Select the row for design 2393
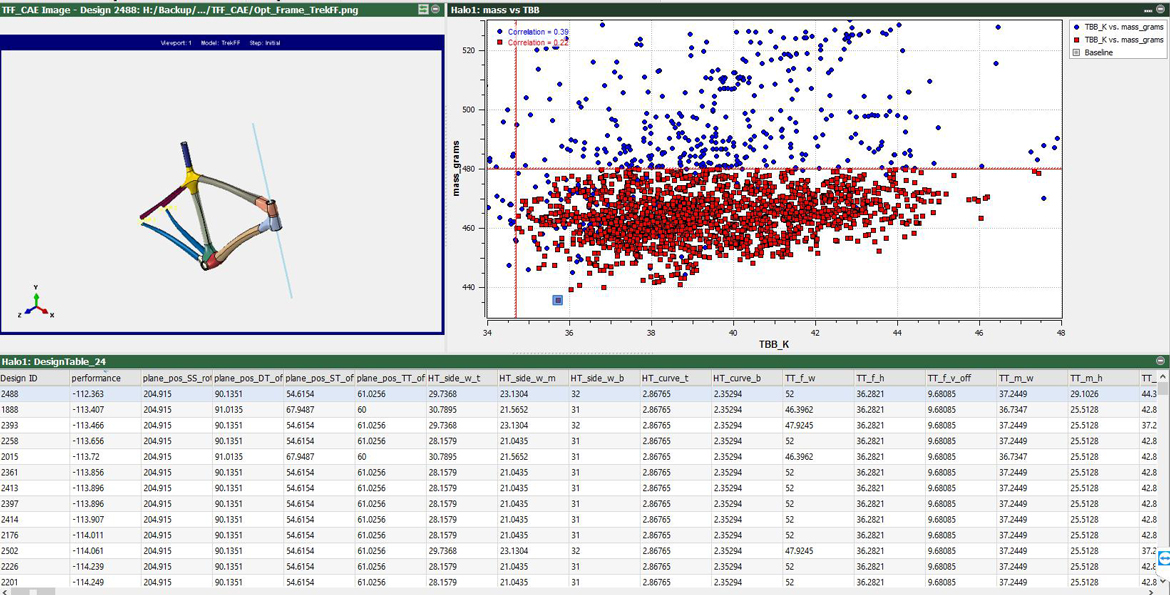The width and height of the screenshot is (1170, 595). point(19,425)
